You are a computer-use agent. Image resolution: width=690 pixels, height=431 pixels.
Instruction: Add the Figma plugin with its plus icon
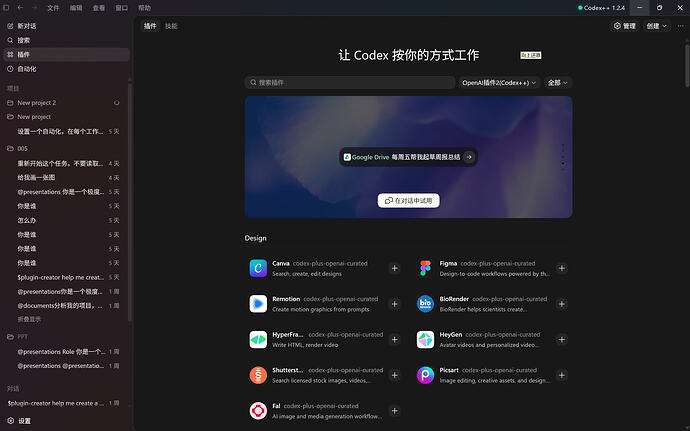[562, 268]
